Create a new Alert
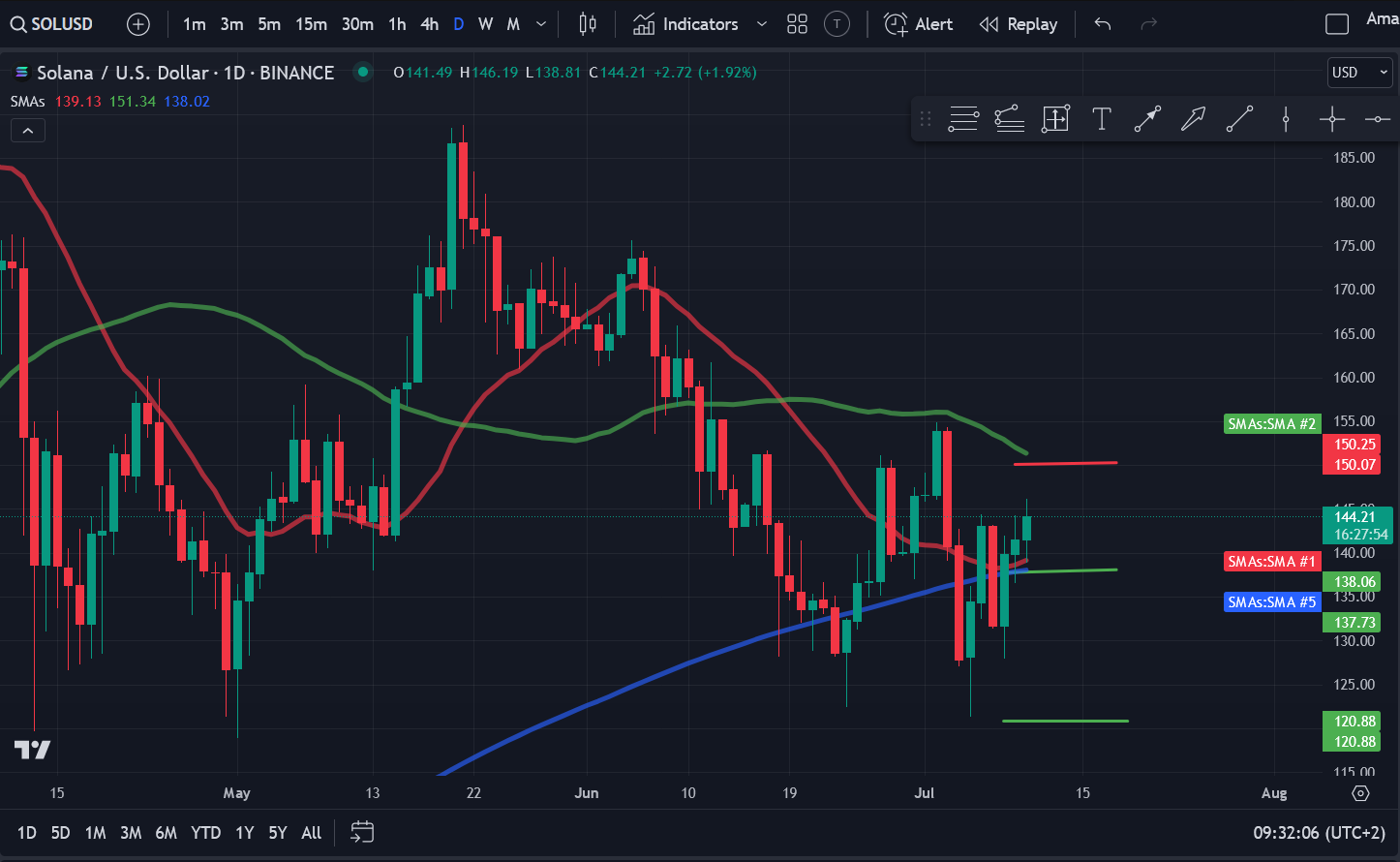 pyautogui.click(x=919, y=24)
